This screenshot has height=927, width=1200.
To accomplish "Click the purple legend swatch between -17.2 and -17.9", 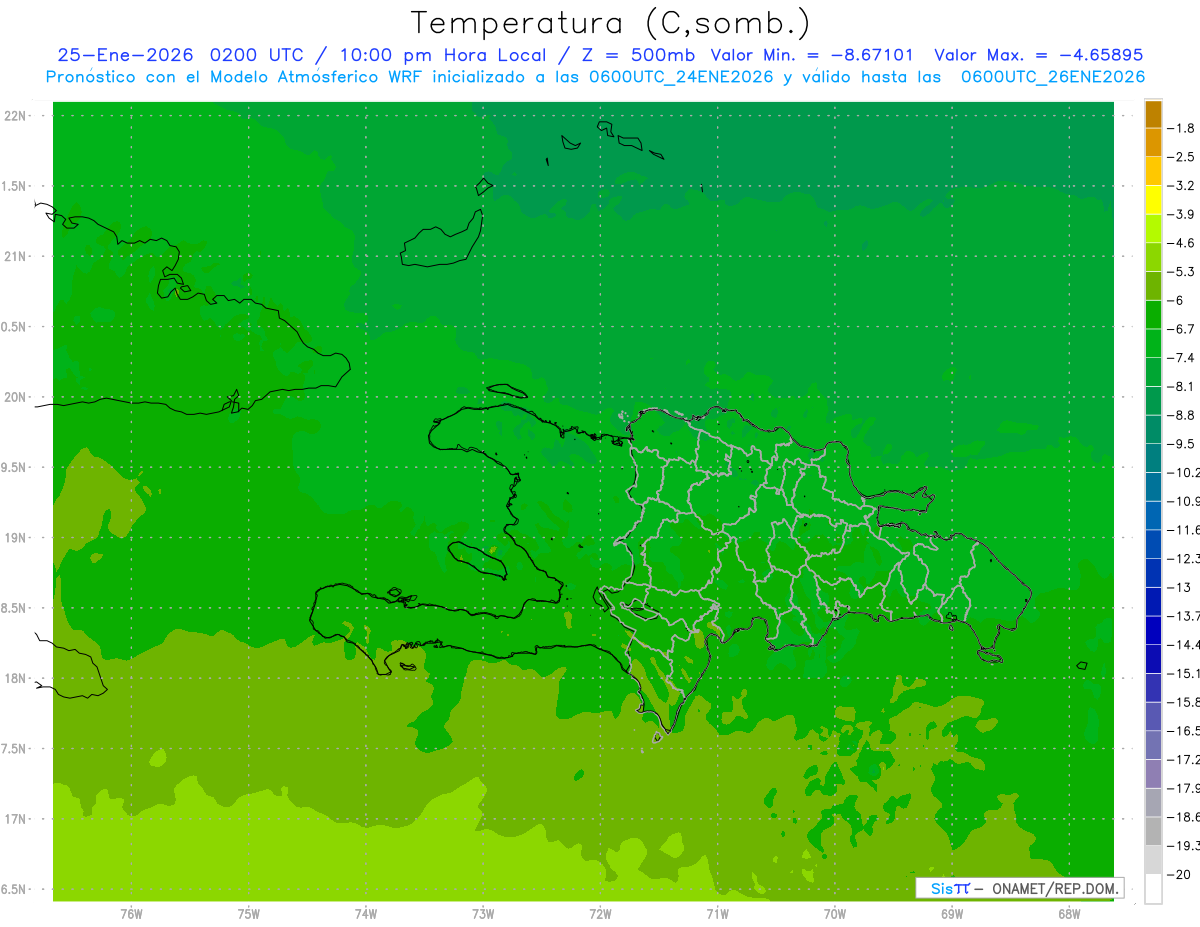I will click(x=1153, y=774).
